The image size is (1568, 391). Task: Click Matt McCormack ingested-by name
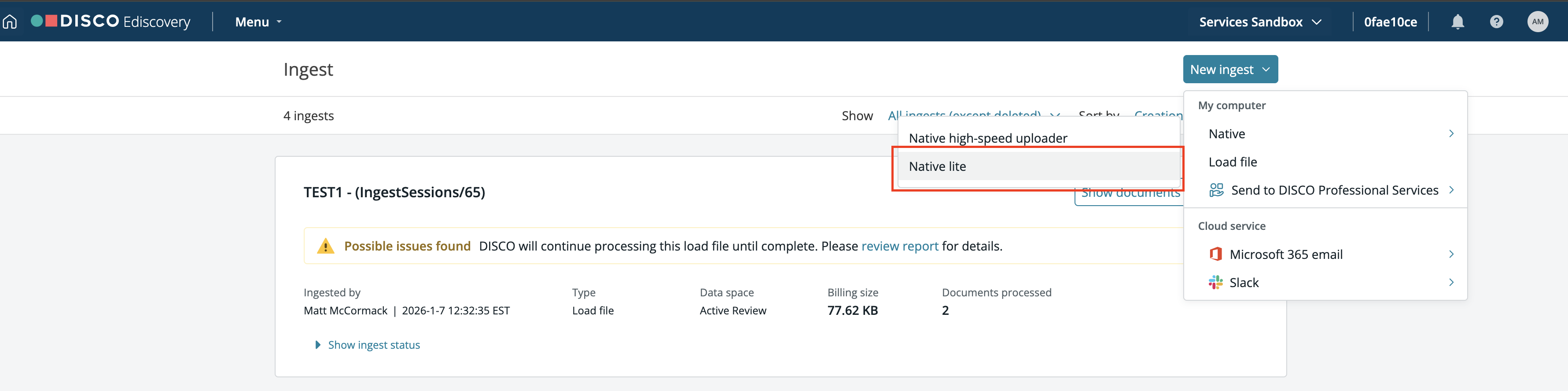tap(345, 310)
